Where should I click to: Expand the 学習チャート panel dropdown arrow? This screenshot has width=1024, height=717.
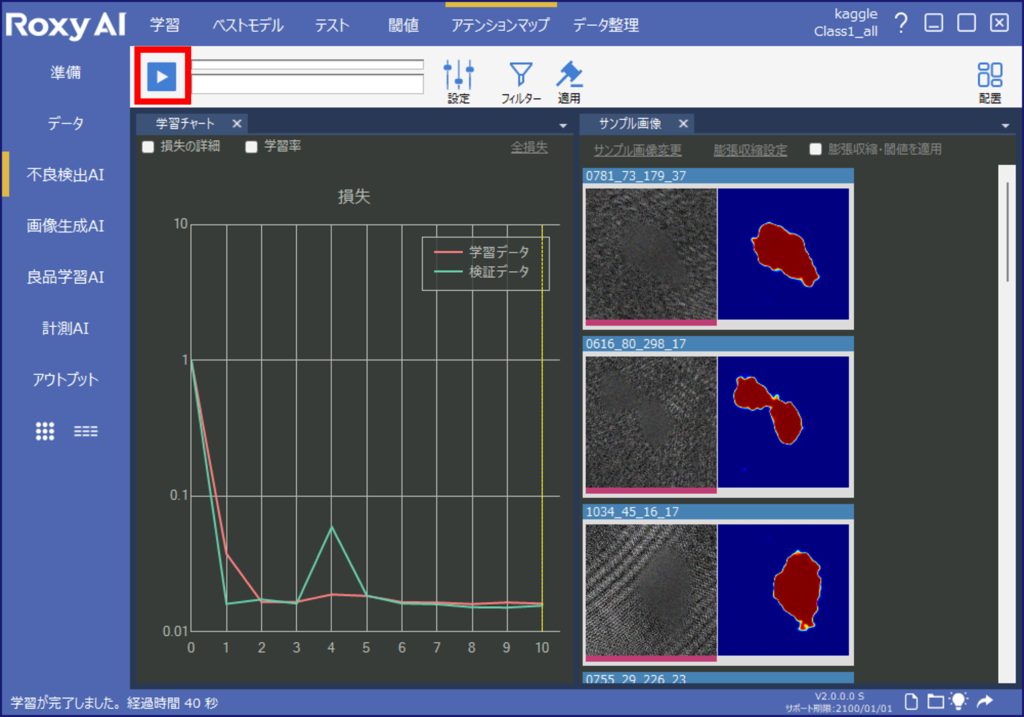(563, 126)
